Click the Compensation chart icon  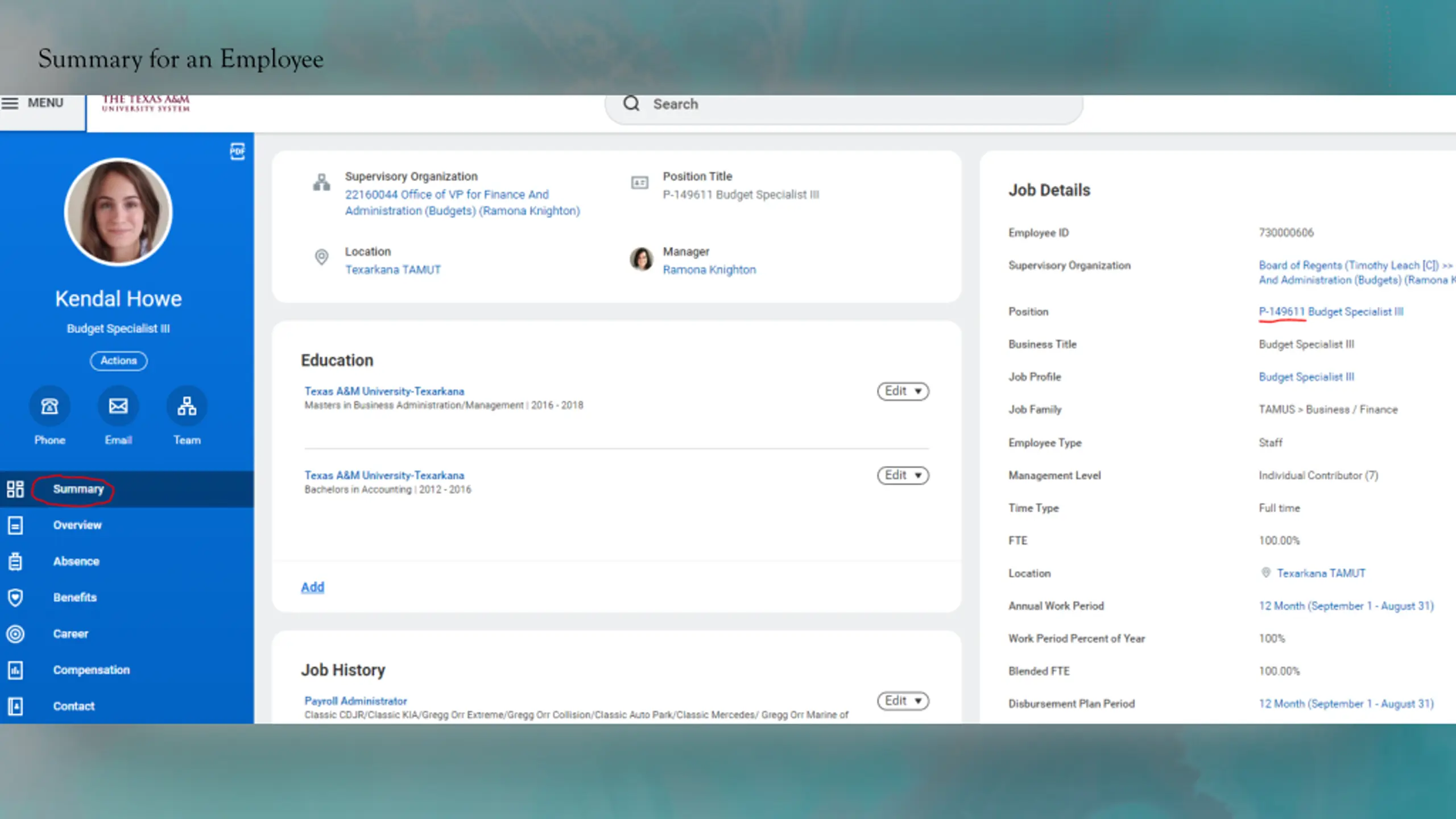click(x=15, y=670)
